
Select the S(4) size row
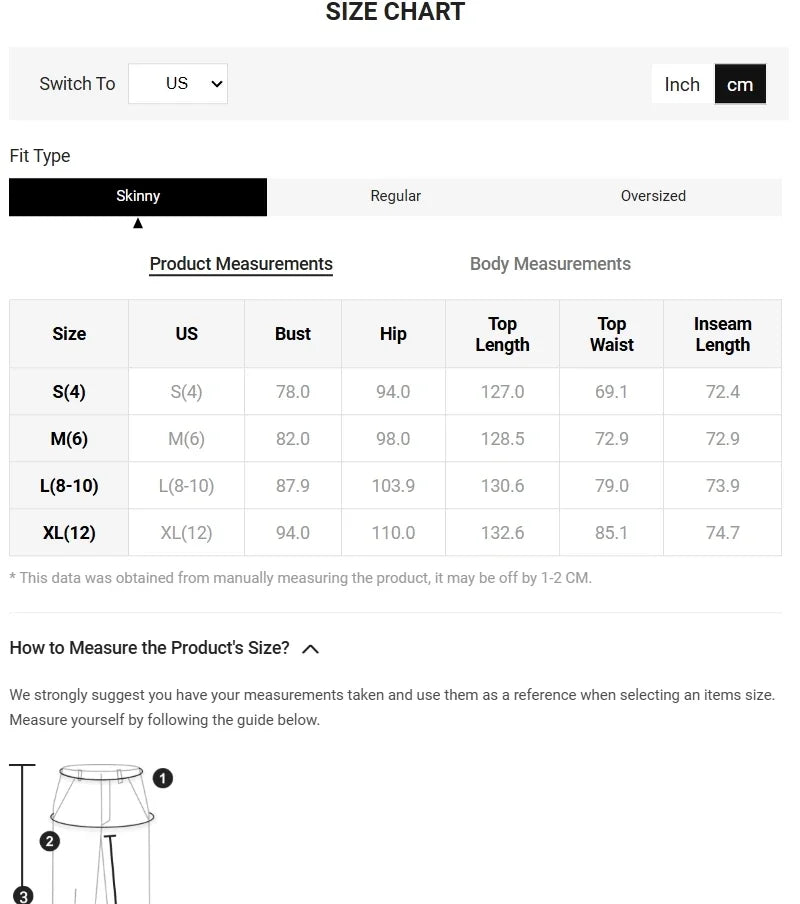click(69, 392)
